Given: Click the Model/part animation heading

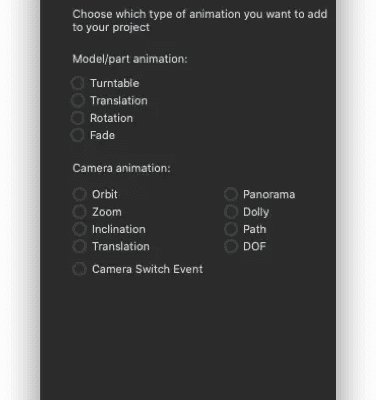Looking at the screenshot, I should pyautogui.click(x=130, y=59).
